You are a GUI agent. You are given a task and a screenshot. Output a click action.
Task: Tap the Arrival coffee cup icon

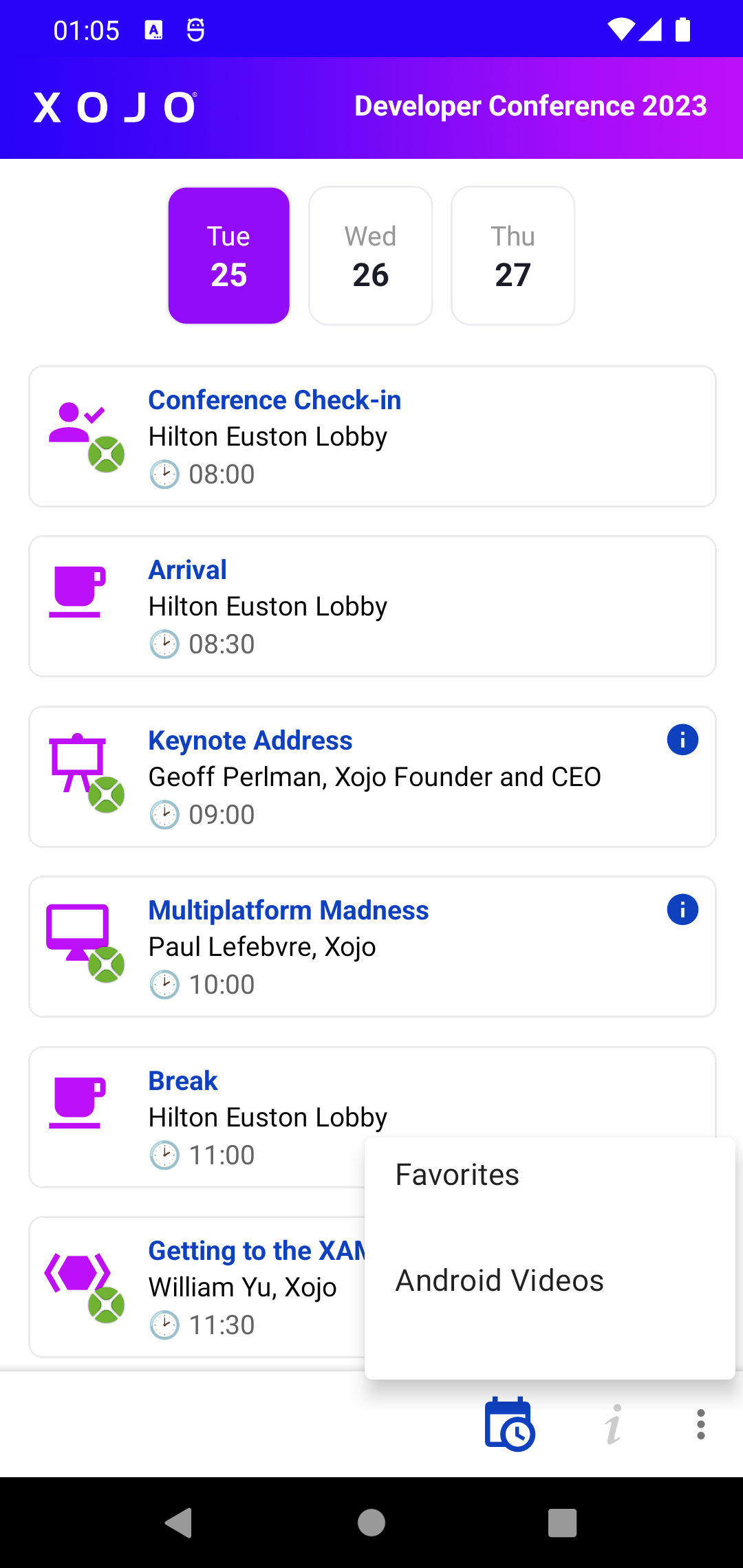tap(77, 591)
